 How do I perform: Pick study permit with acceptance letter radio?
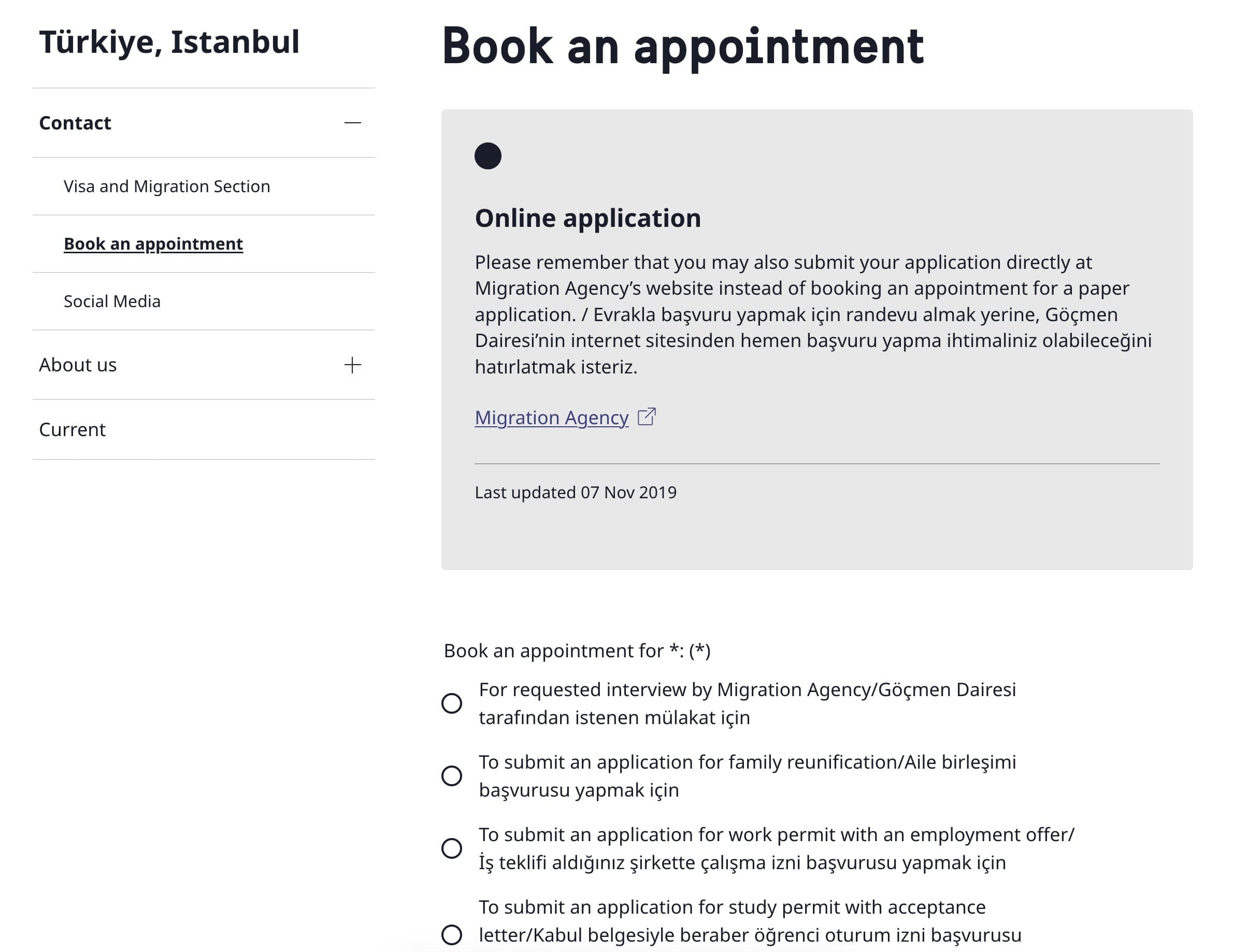click(x=452, y=934)
